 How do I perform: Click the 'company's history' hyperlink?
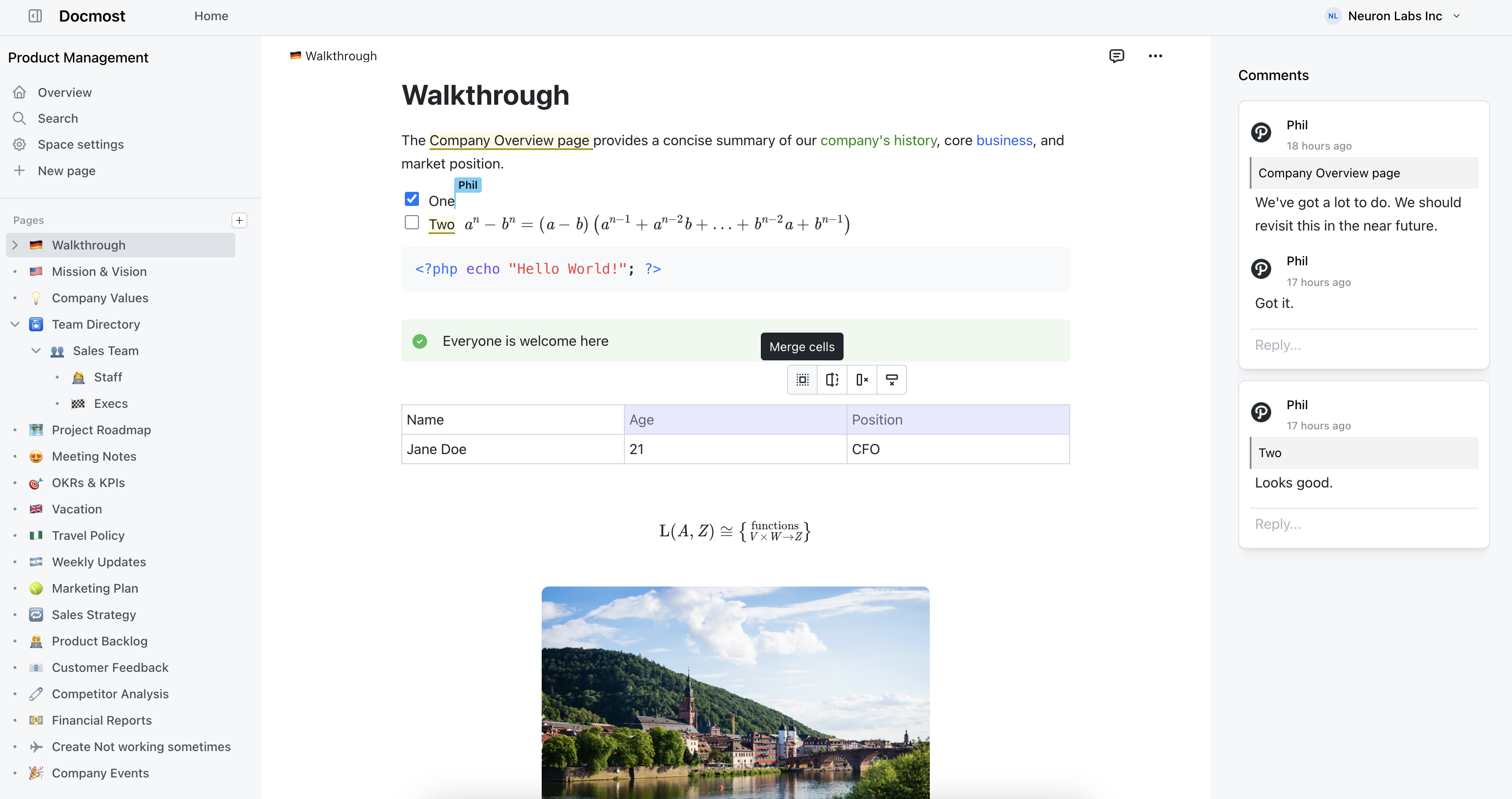[878, 140]
